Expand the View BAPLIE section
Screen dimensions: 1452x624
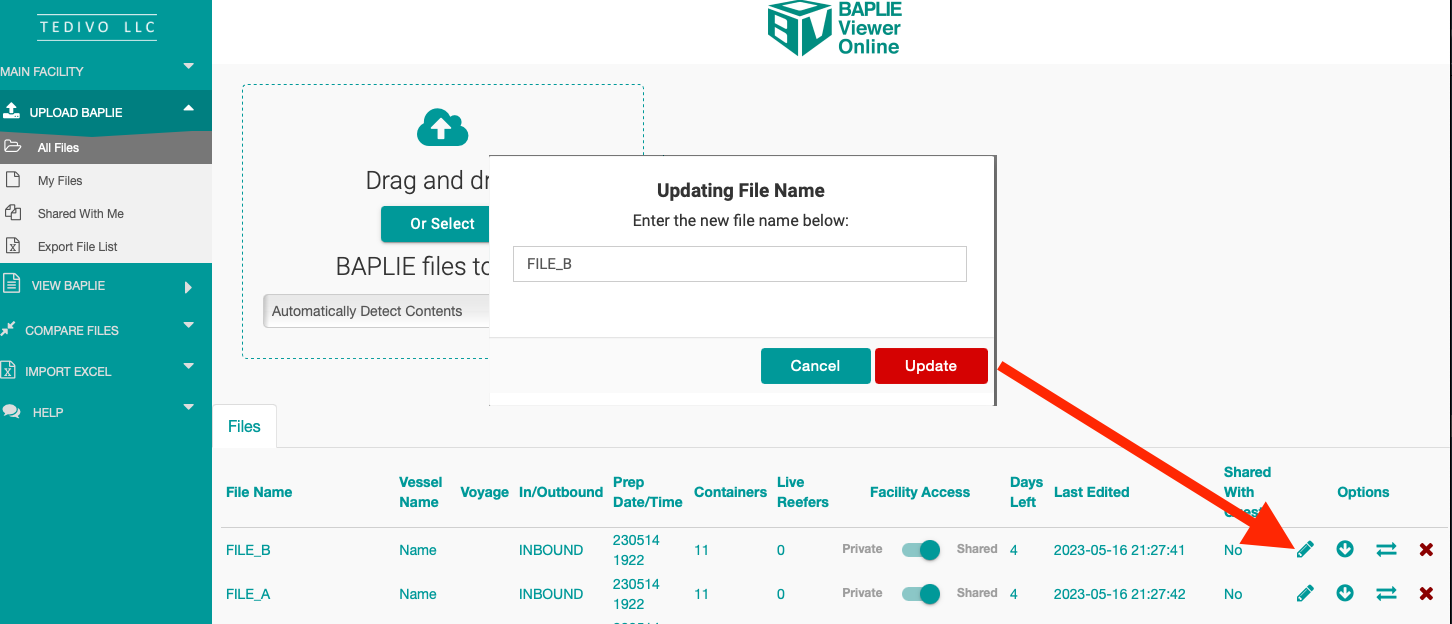(x=105, y=286)
